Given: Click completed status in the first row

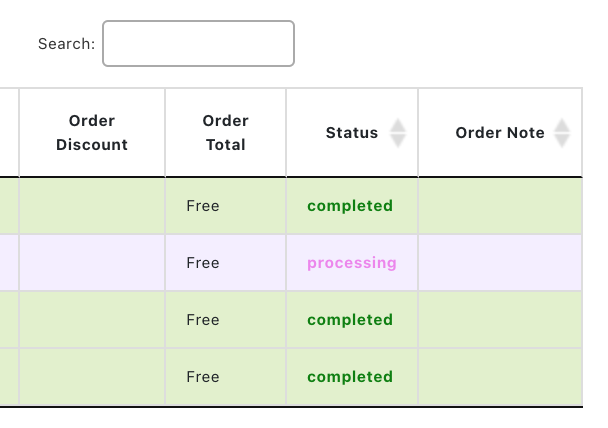Looking at the screenshot, I should pos(350,206).
